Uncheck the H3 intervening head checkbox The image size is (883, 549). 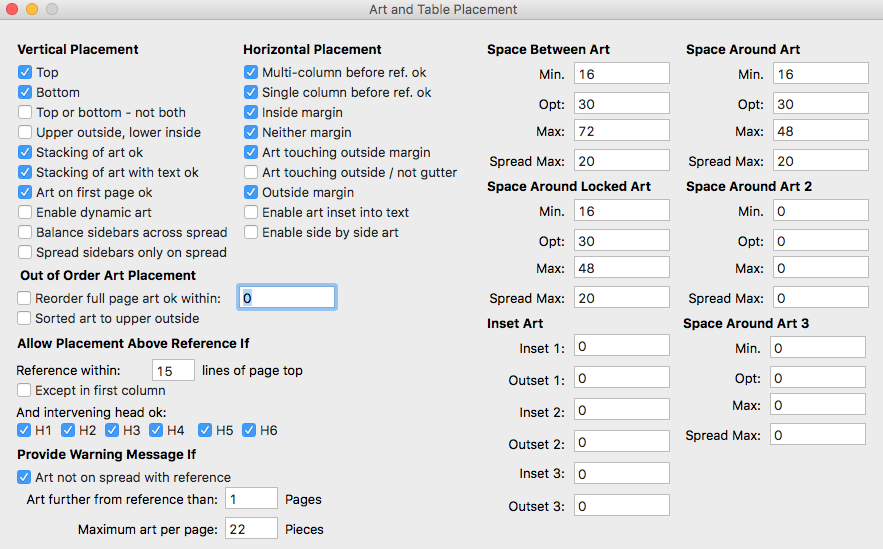click(x=112, y=431)
